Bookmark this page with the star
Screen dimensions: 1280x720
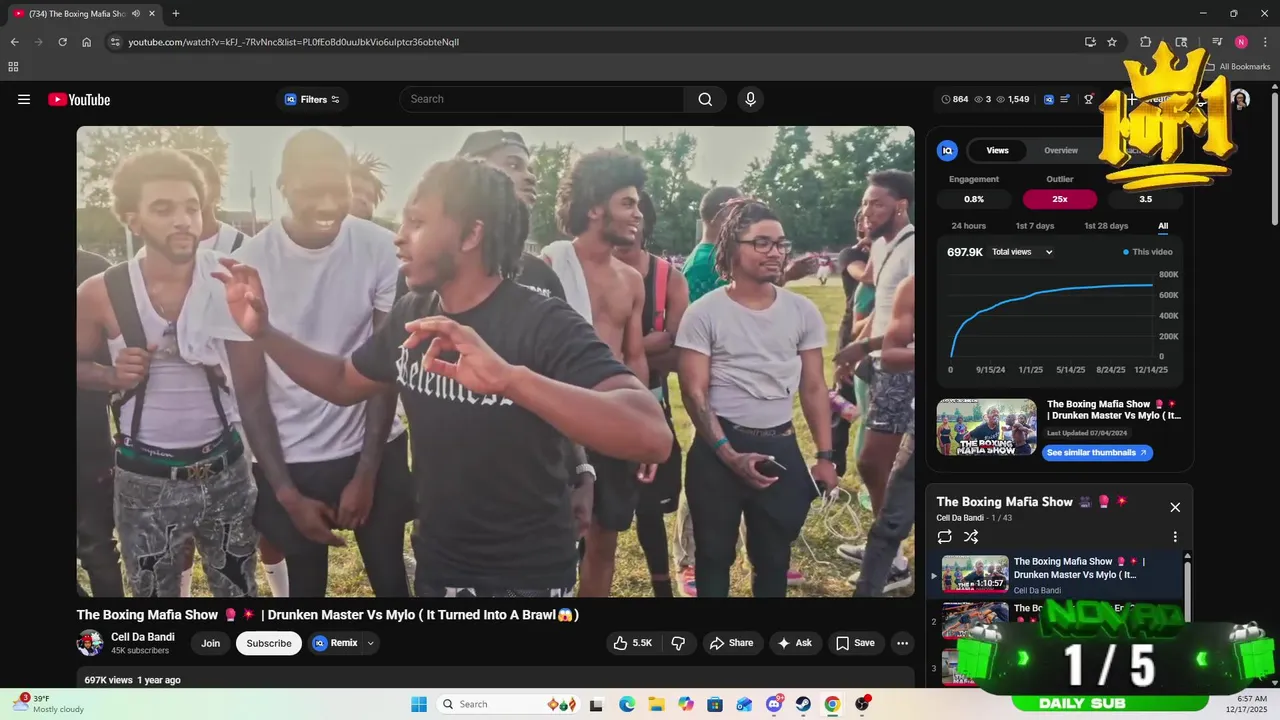click(1112, 42)
